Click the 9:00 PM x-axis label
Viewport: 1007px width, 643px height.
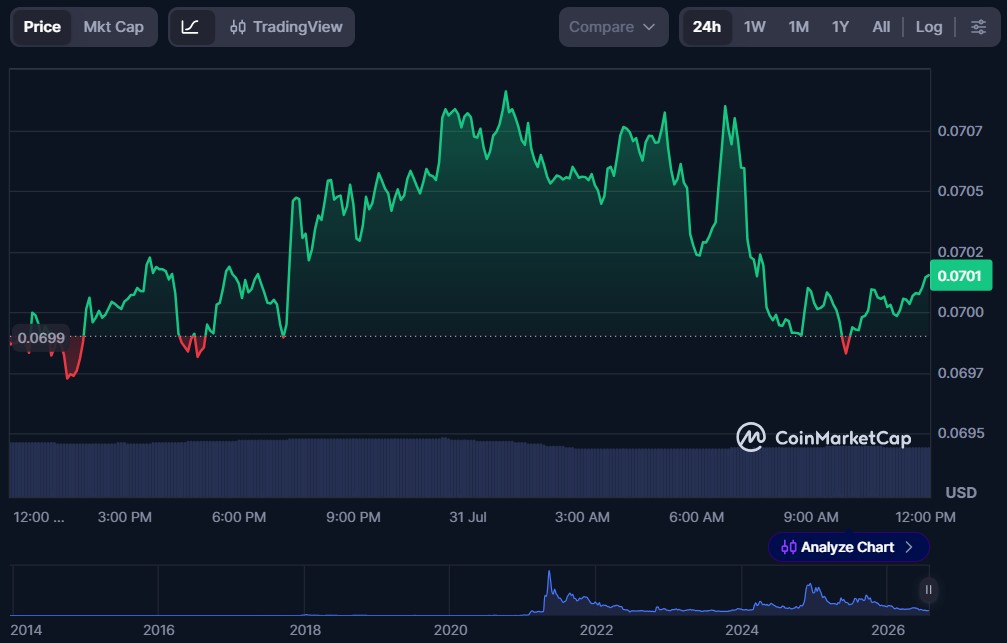[353, 517]
